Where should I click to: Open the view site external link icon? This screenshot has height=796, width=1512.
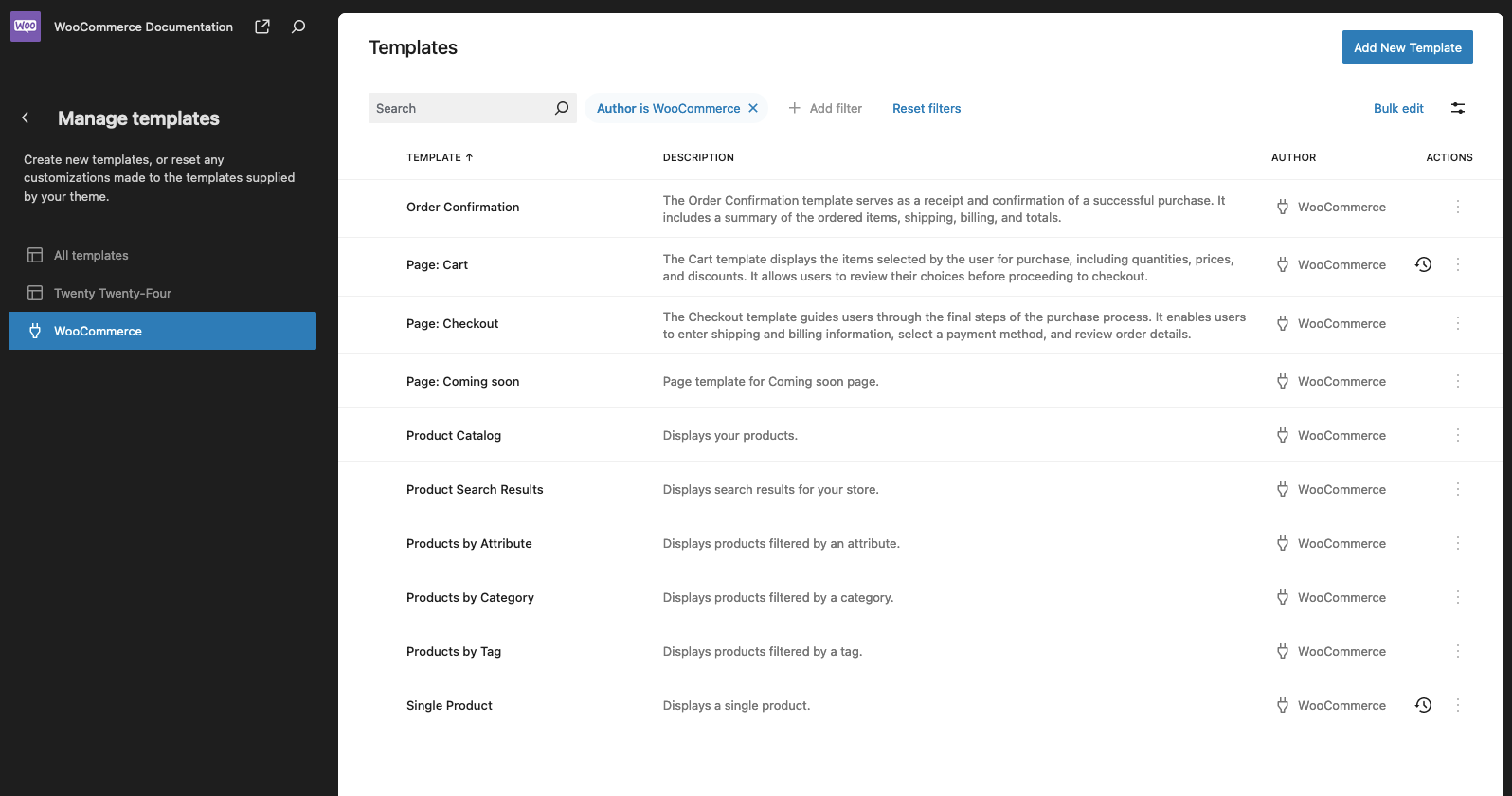262,27
